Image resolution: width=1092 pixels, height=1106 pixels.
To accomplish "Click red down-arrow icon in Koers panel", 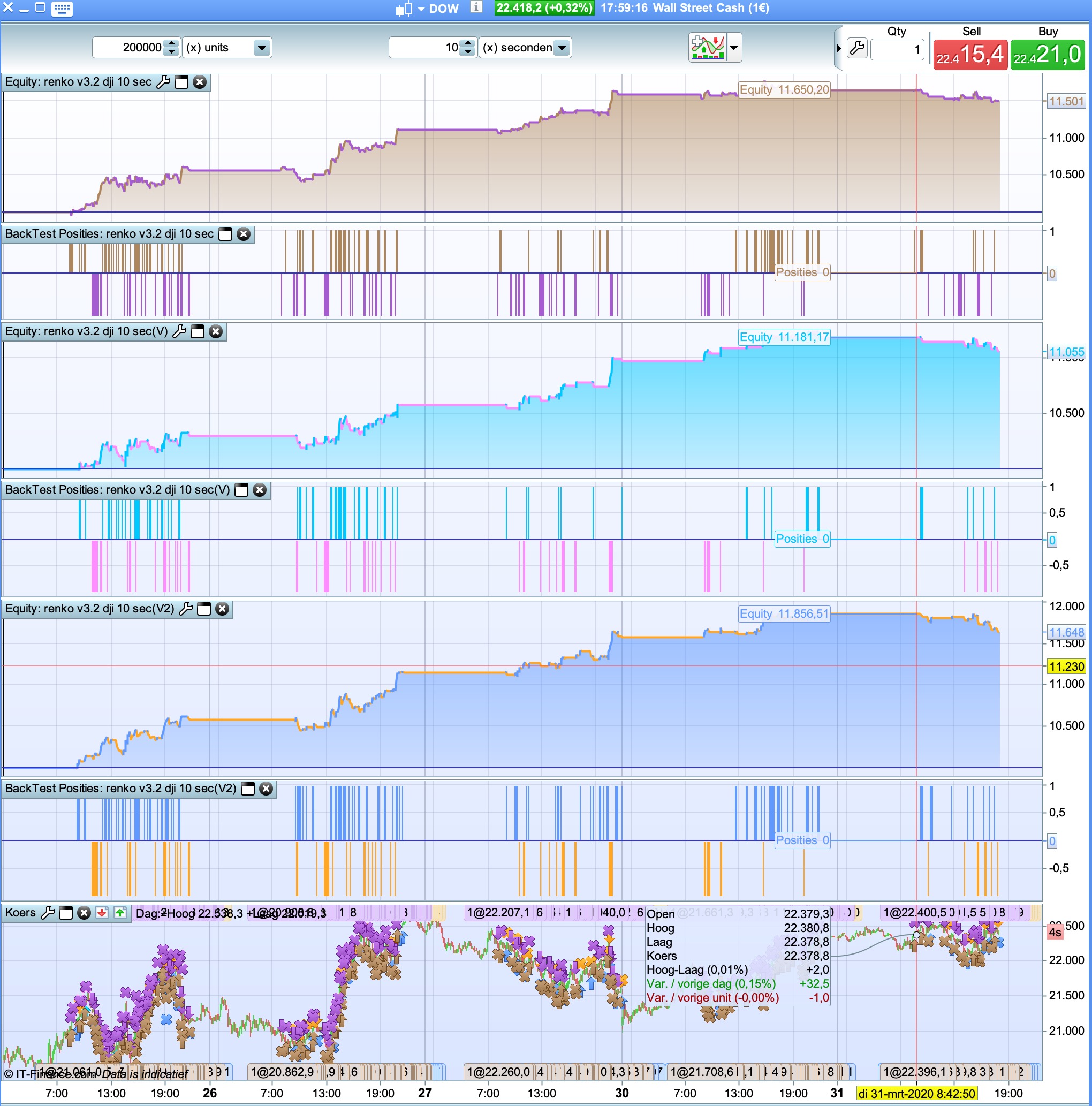I will [102, 913].
